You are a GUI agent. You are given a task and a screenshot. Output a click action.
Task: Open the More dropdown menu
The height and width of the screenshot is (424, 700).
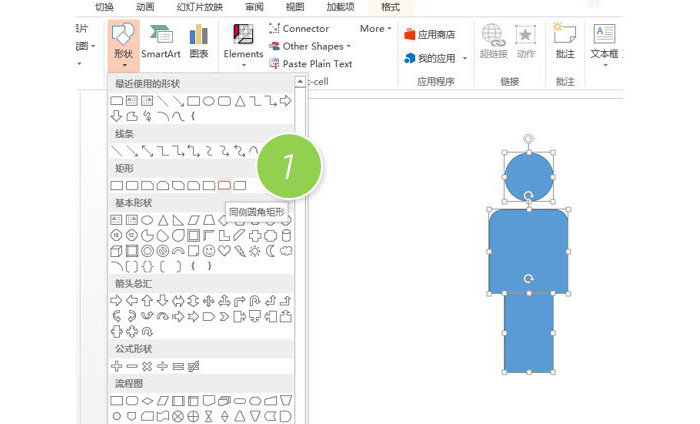pos(375,29)
